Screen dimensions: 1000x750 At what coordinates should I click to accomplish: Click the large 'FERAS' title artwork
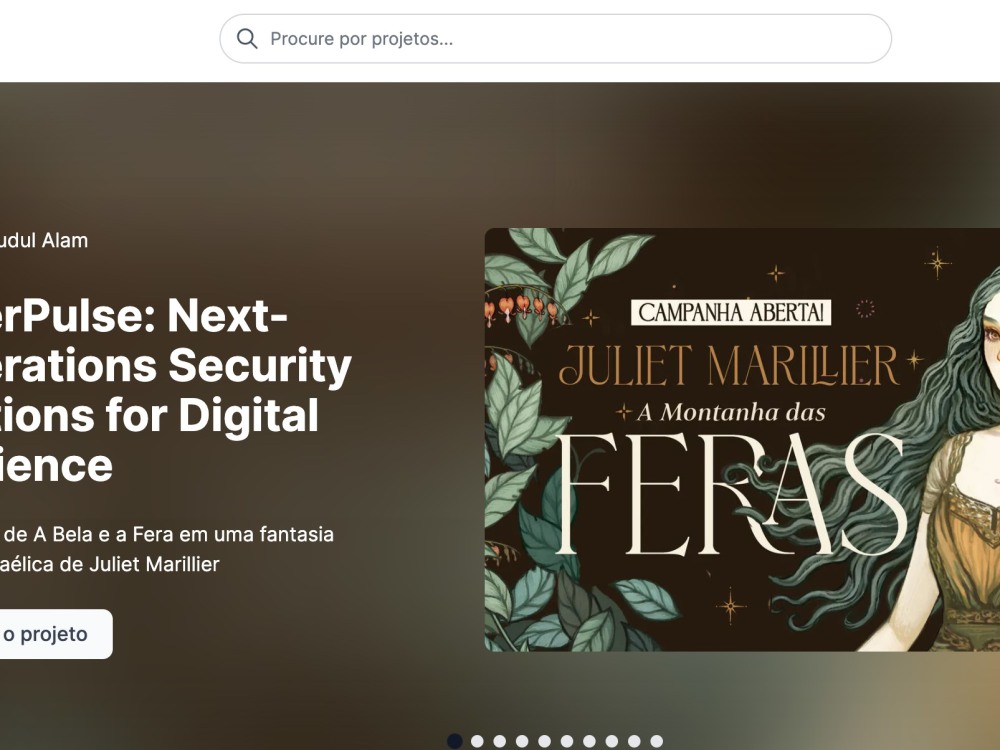(731, 494)
